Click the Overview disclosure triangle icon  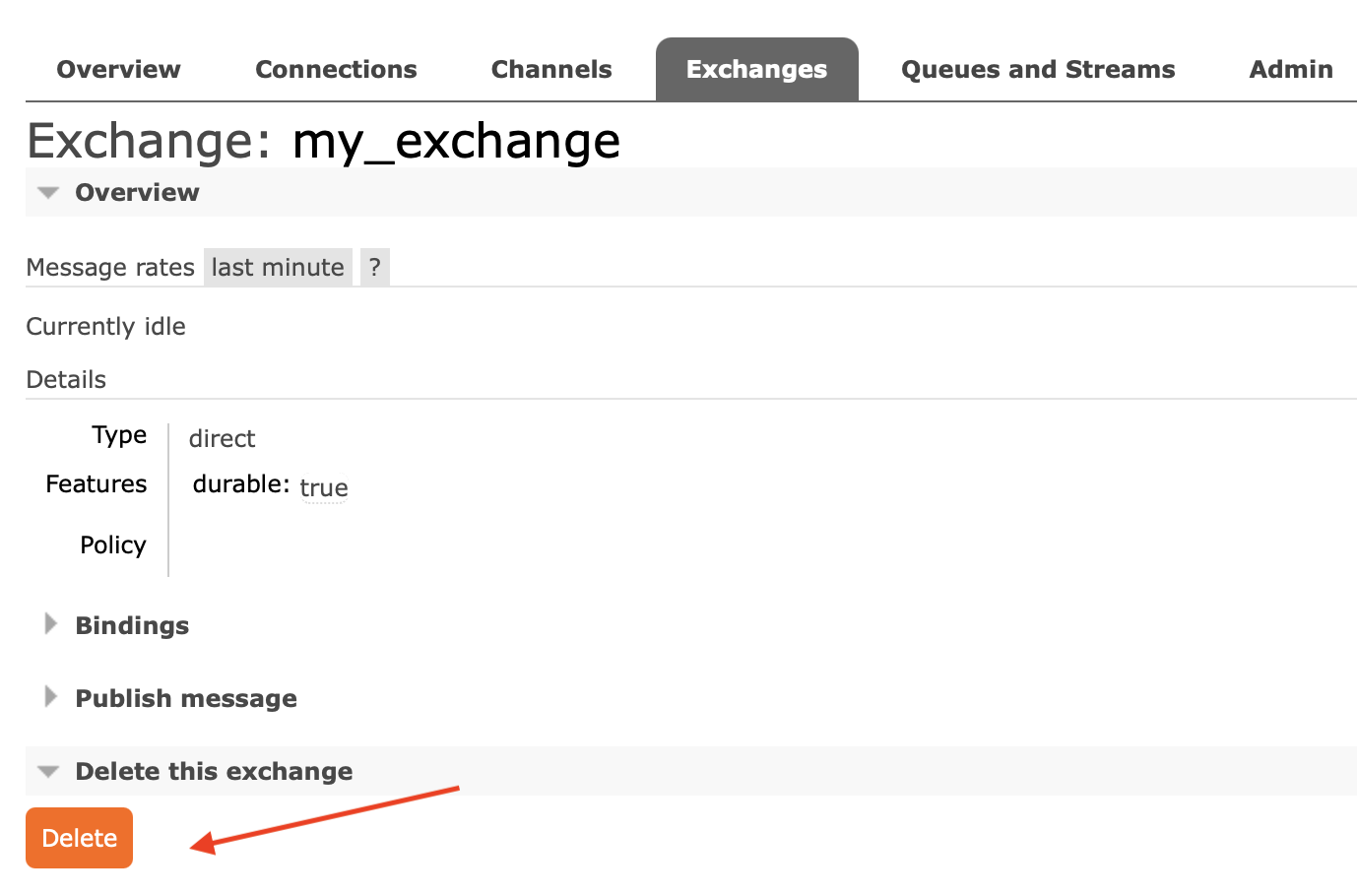(47, 193)
